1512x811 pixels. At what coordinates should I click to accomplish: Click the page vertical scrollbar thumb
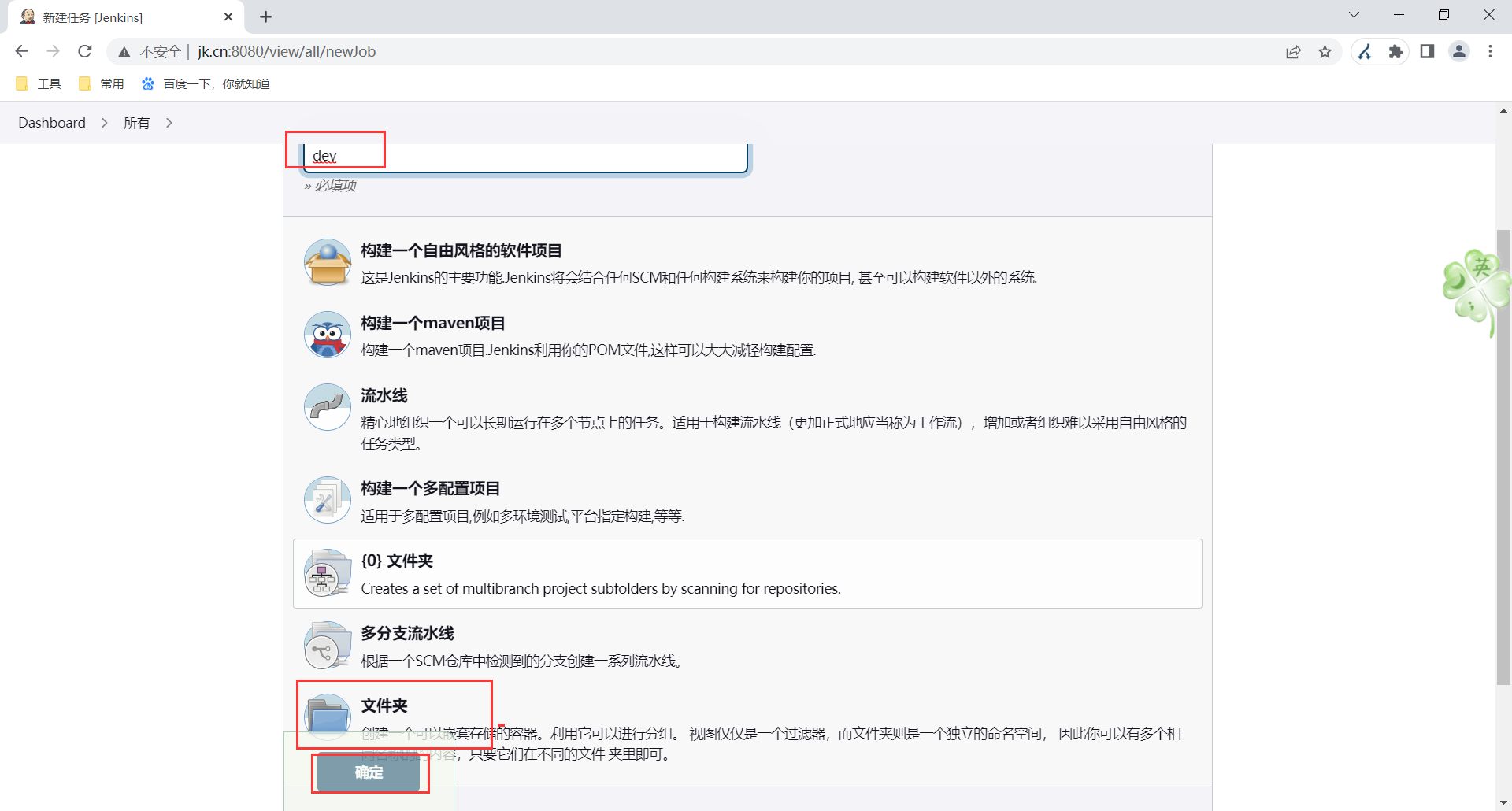tap(1503, 457)
